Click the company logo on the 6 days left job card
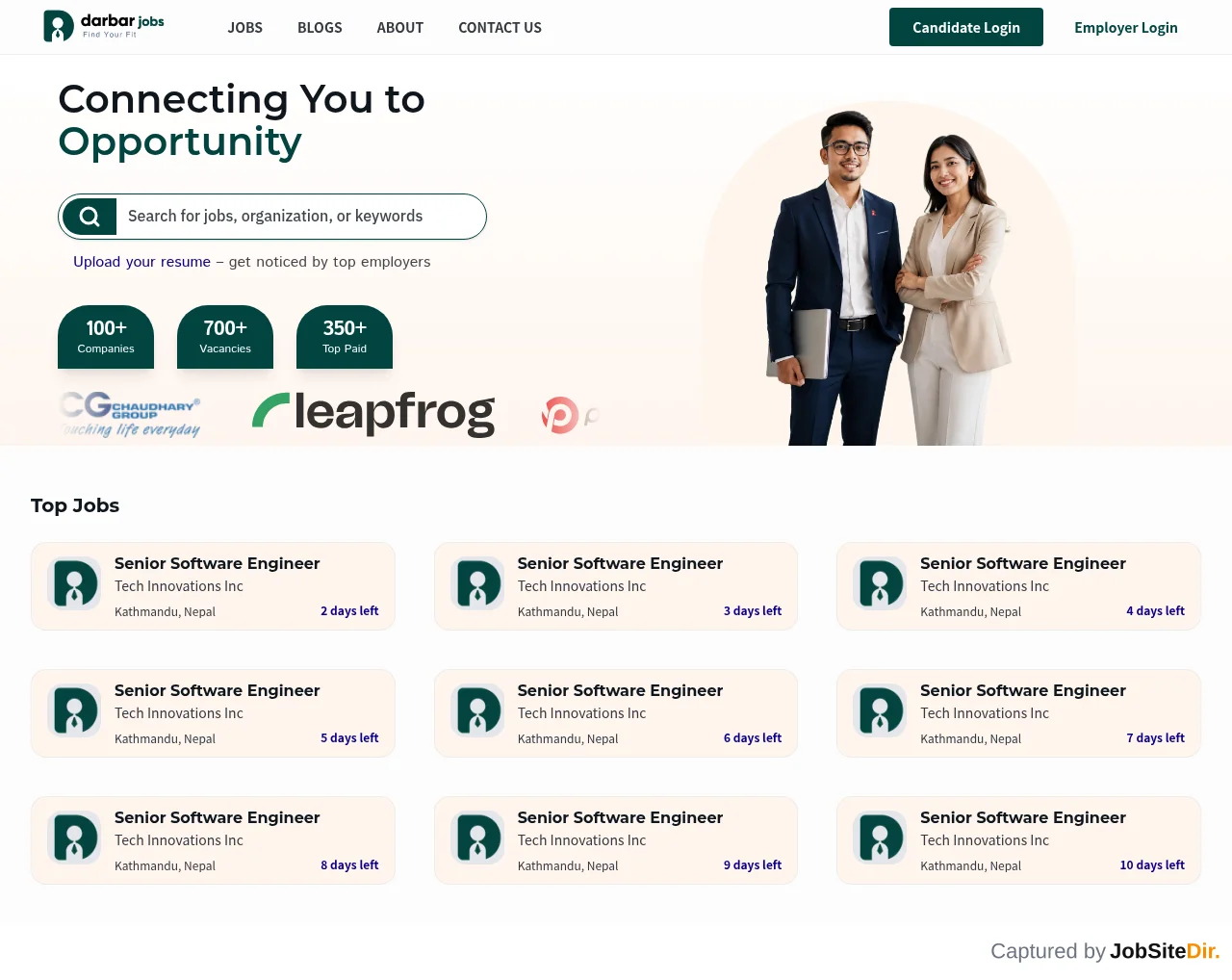1232x980 pixels. [478, 710]
